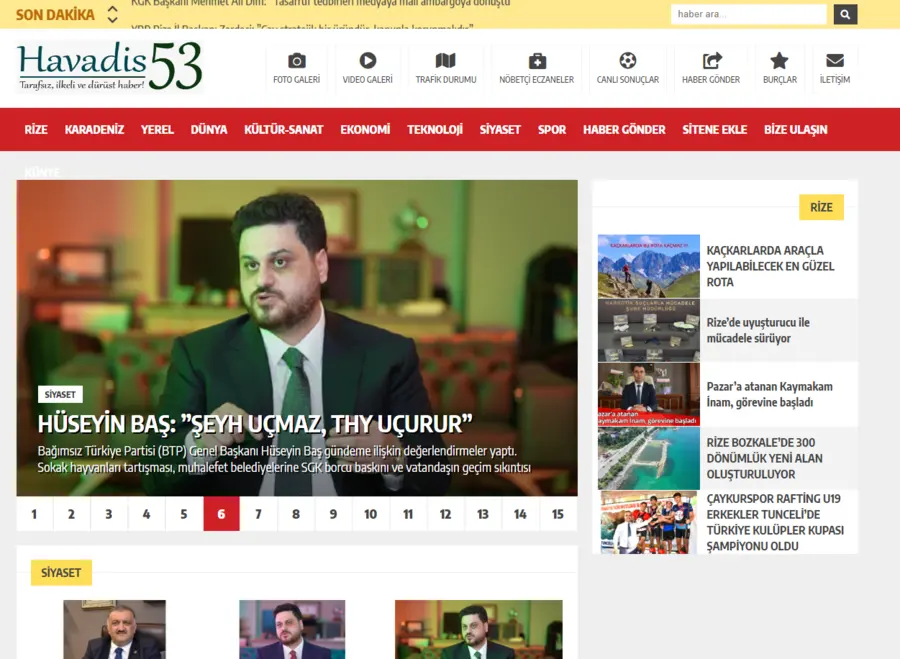Click the search magnifier button
Image resolution: width=900 pixels, height=659 pixels.
(845, 14)
